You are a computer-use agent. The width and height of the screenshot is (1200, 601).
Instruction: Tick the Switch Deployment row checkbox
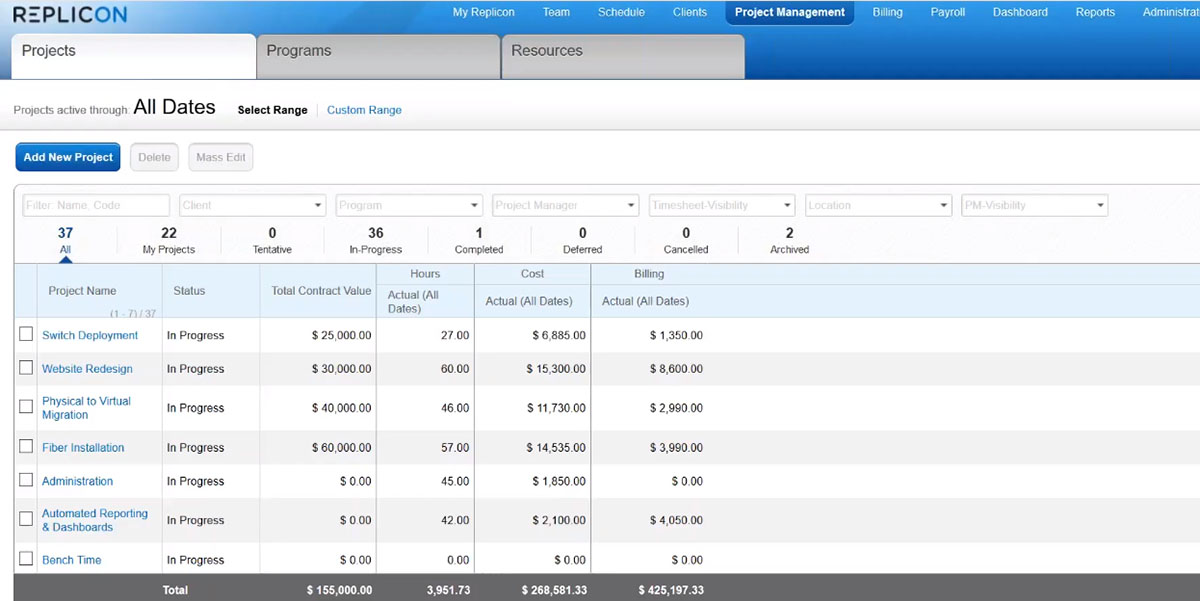(x=26, y=335)
